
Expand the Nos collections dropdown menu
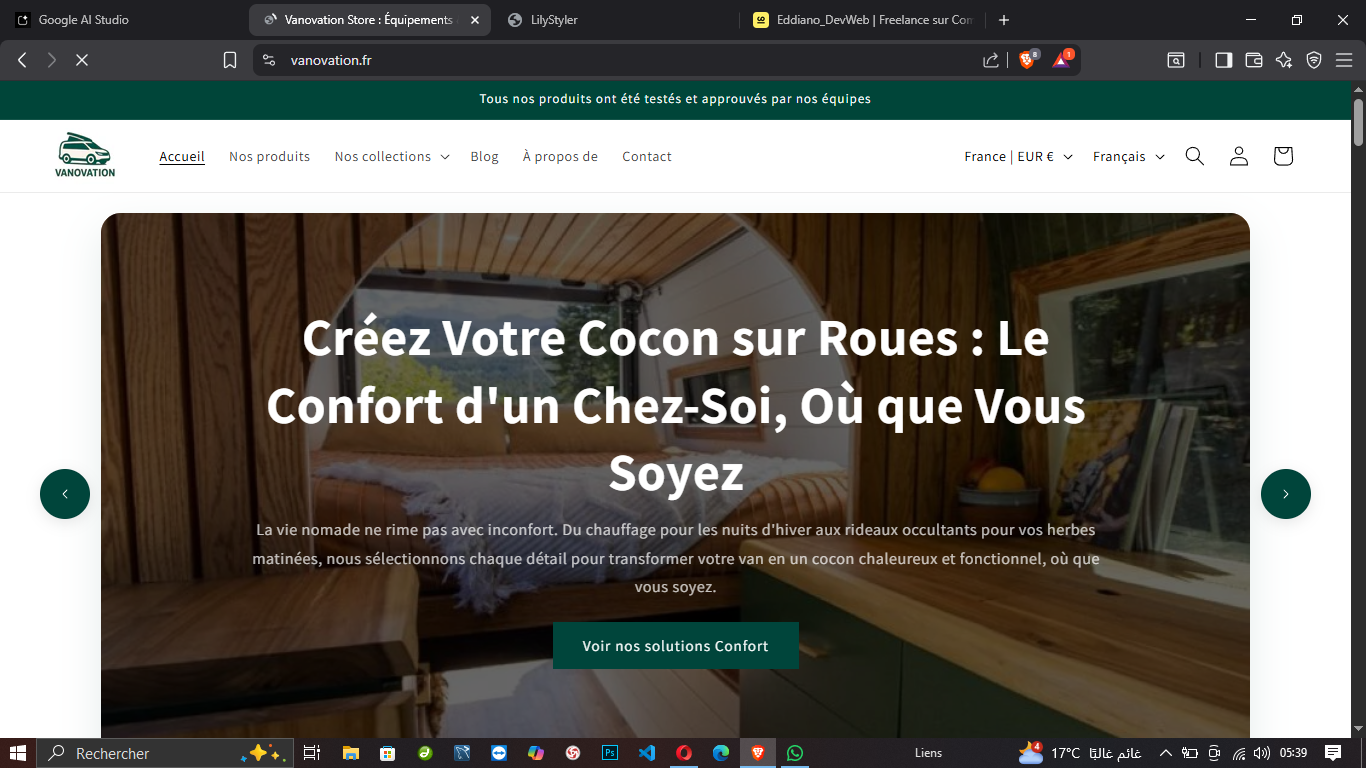click(x=392, y=156)
